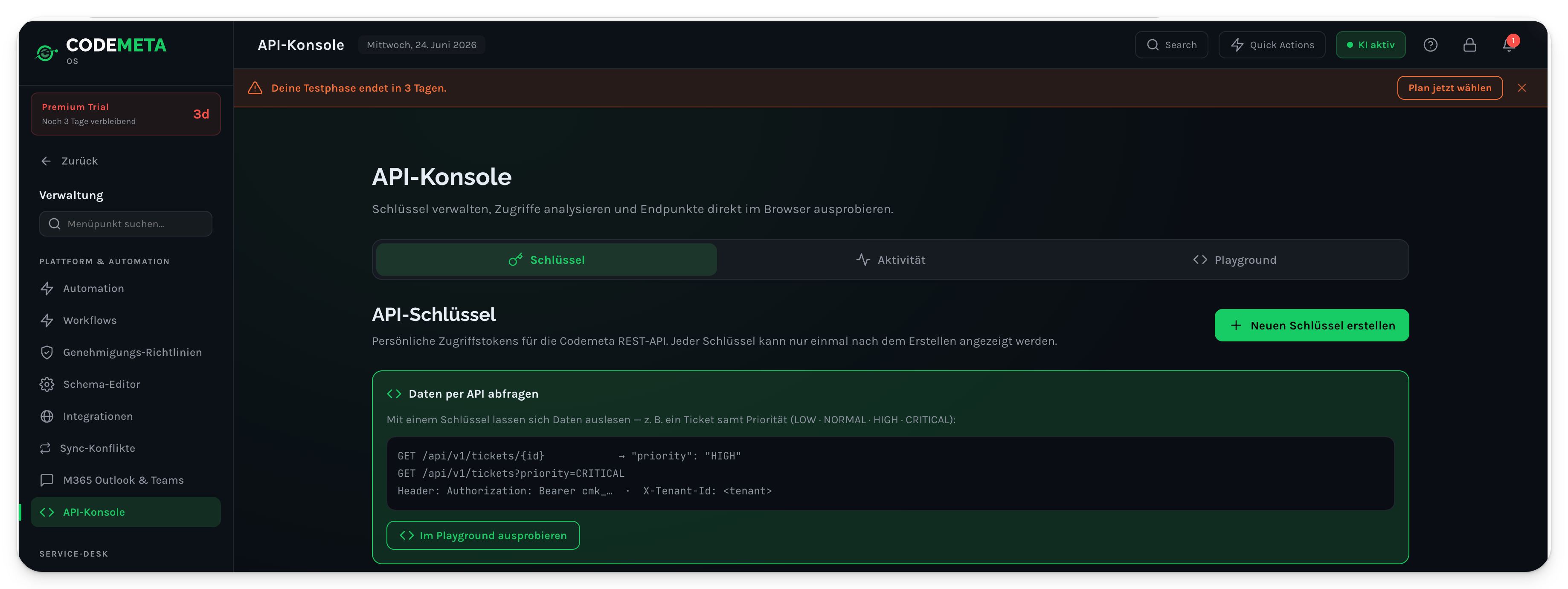Switch to the Playground tab

[x=1234, y=260]
